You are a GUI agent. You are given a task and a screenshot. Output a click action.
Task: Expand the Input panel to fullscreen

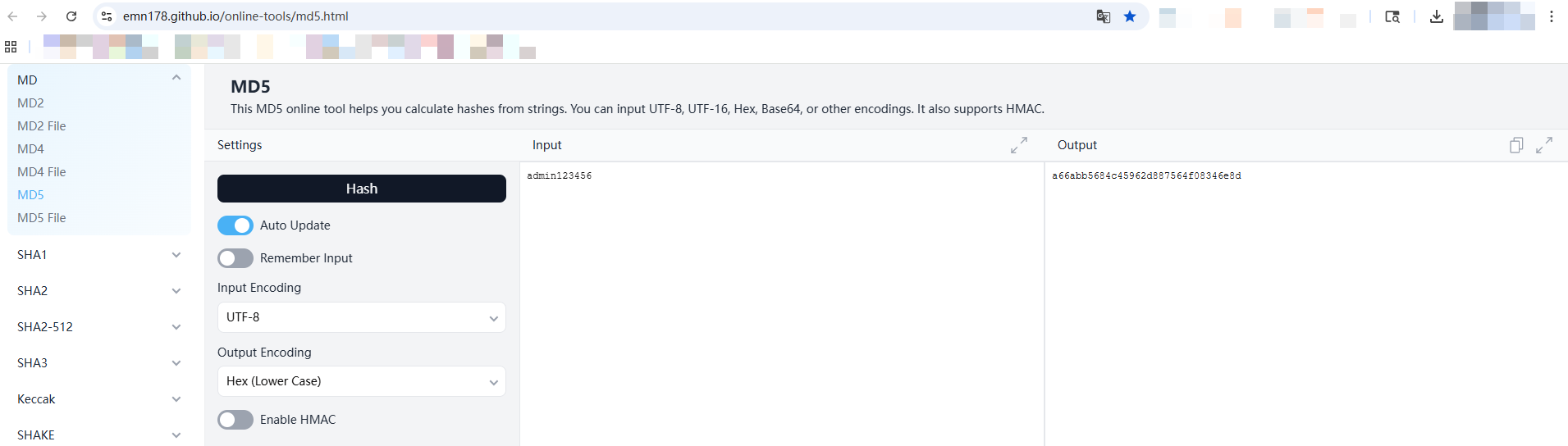[1019, 145]
